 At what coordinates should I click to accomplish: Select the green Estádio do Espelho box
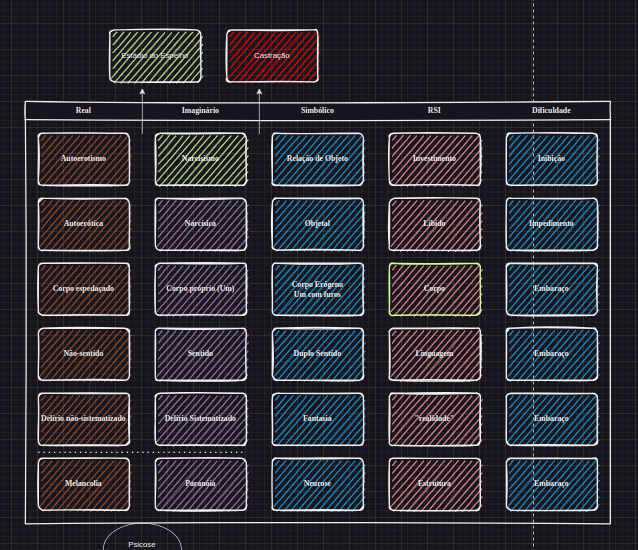(155, 56)
